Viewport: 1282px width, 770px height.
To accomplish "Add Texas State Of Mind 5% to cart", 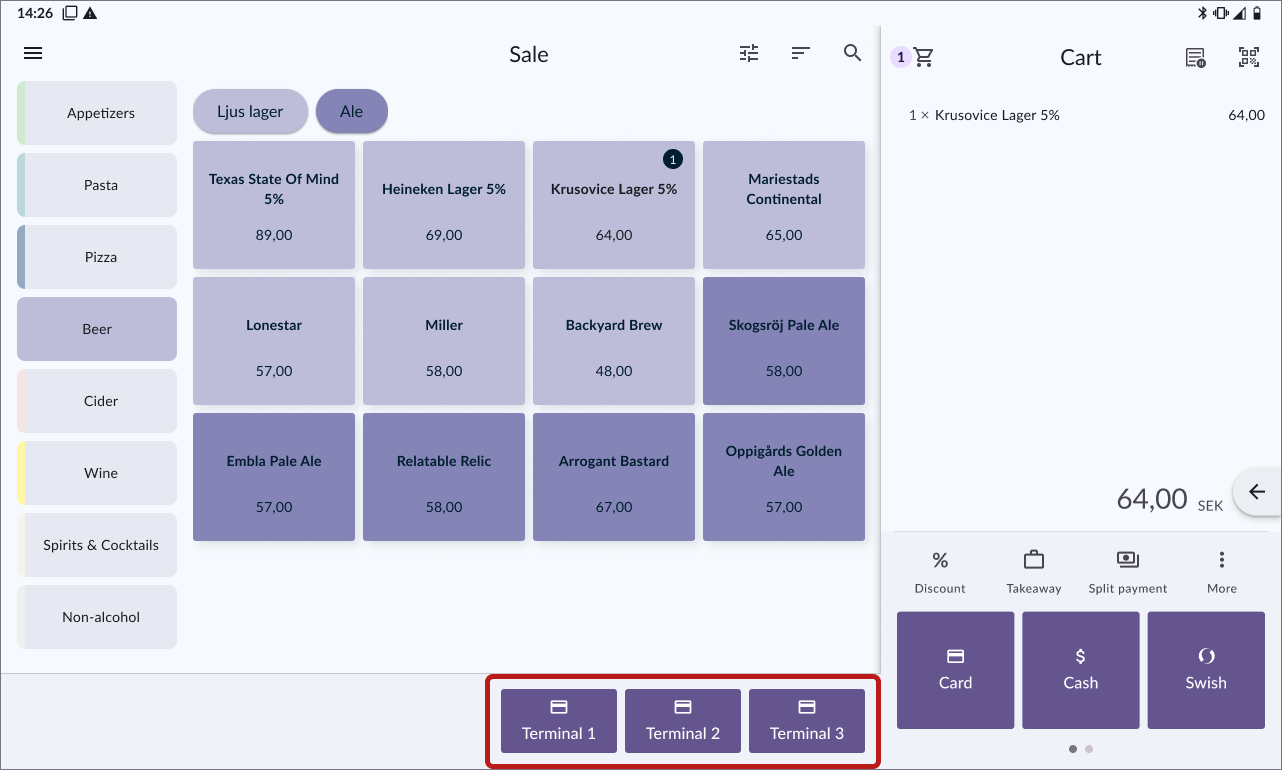I will (274, 205).
